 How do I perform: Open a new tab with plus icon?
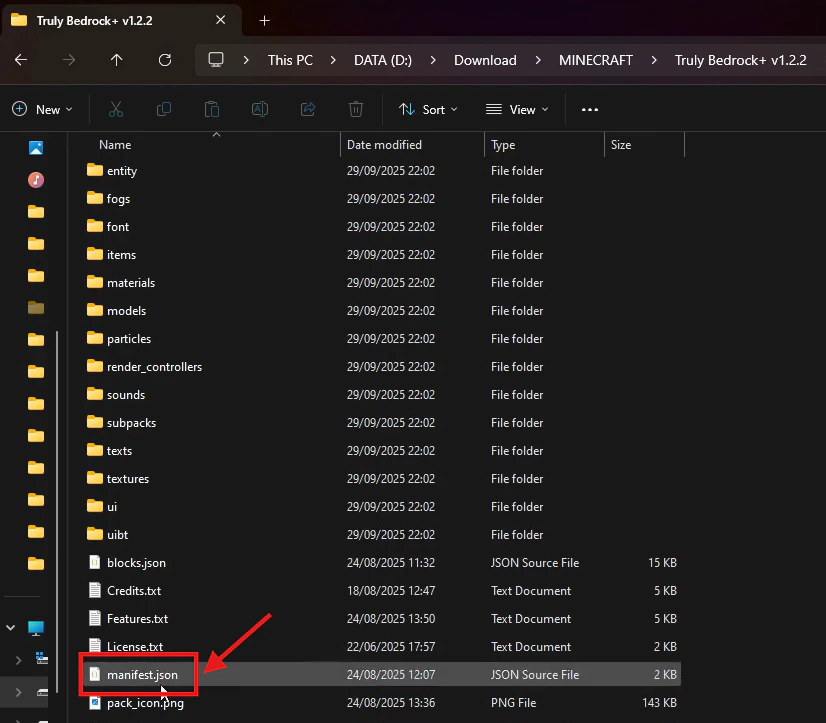pos(264,21)
